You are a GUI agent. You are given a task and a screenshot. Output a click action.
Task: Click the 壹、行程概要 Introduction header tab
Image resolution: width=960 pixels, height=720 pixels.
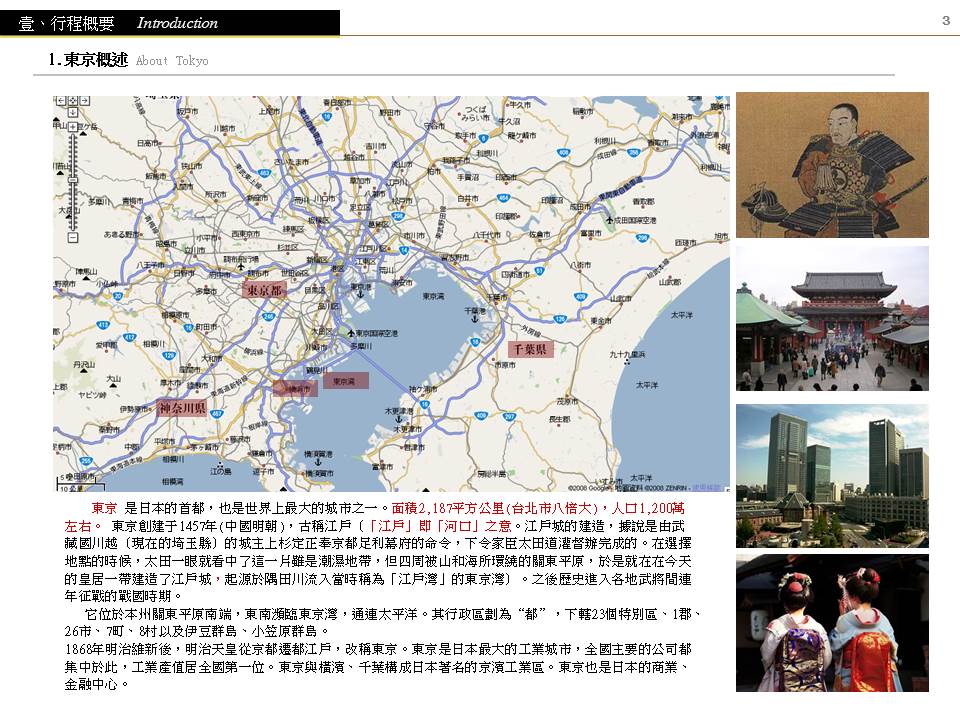170,22
